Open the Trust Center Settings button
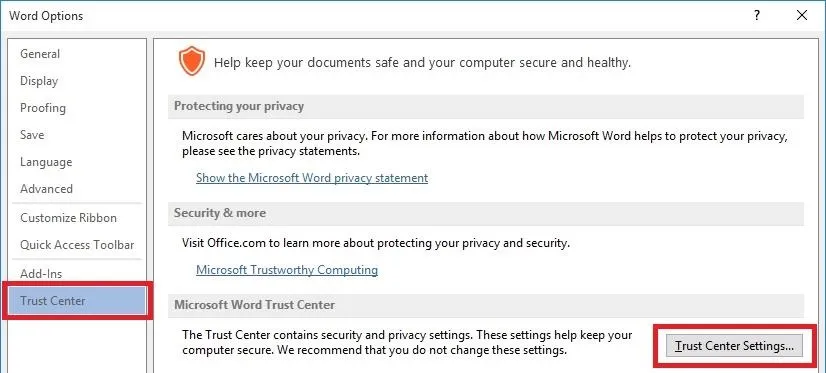This screenshot has height=373, width=826. (x=734, y=346)
